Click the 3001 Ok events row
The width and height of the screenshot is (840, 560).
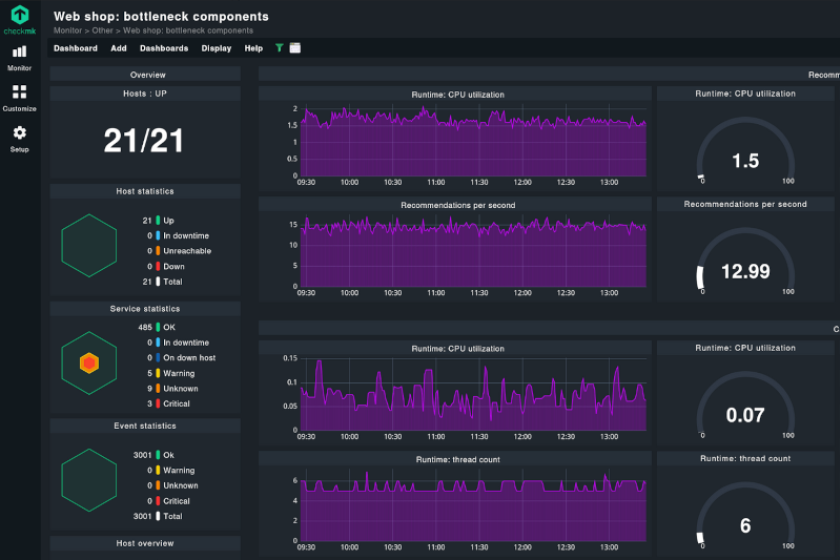point(154,455)
